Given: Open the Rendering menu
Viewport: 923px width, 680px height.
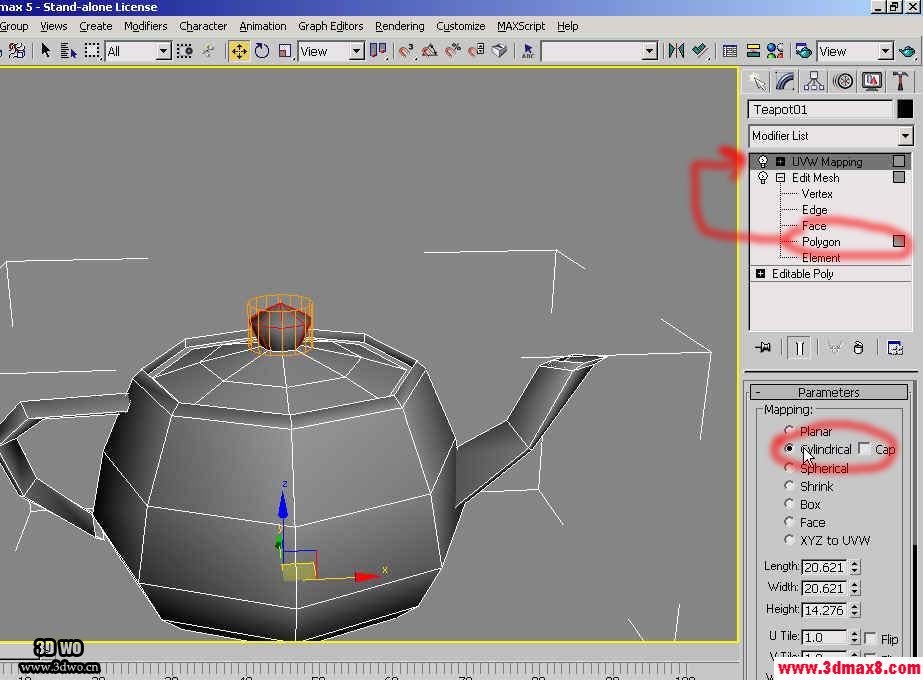Looking at the screenshot, I should (400, 26).
